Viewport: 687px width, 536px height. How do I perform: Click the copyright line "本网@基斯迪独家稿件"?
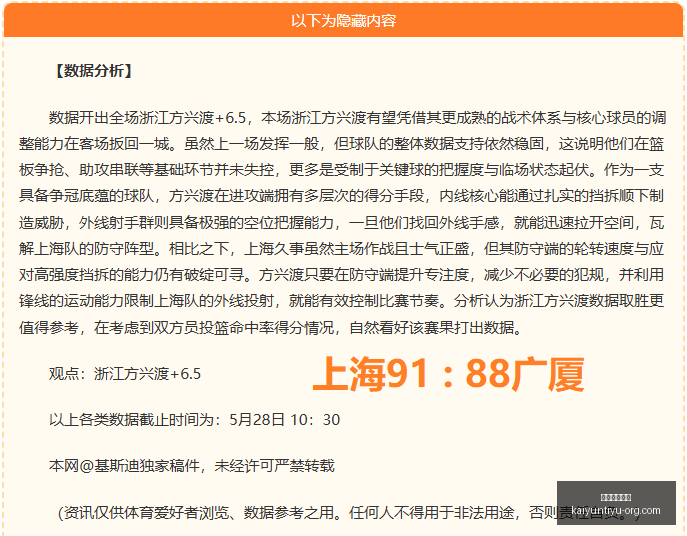pyautogui.click(x=125, y=465)
